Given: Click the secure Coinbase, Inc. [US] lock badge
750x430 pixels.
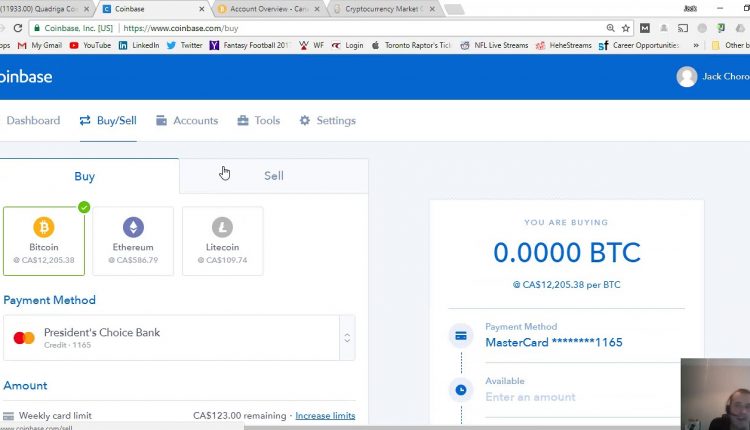Looking at the screenshot, I should 73,28.
